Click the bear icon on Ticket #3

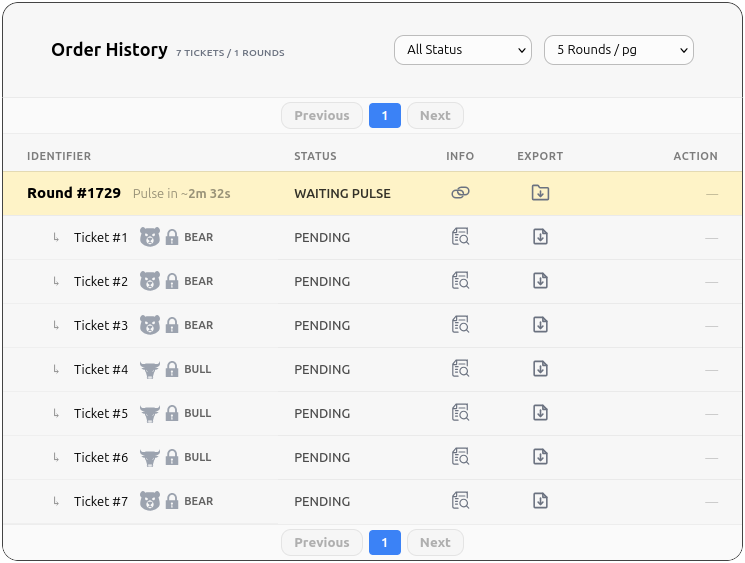[x=150, y=325]
